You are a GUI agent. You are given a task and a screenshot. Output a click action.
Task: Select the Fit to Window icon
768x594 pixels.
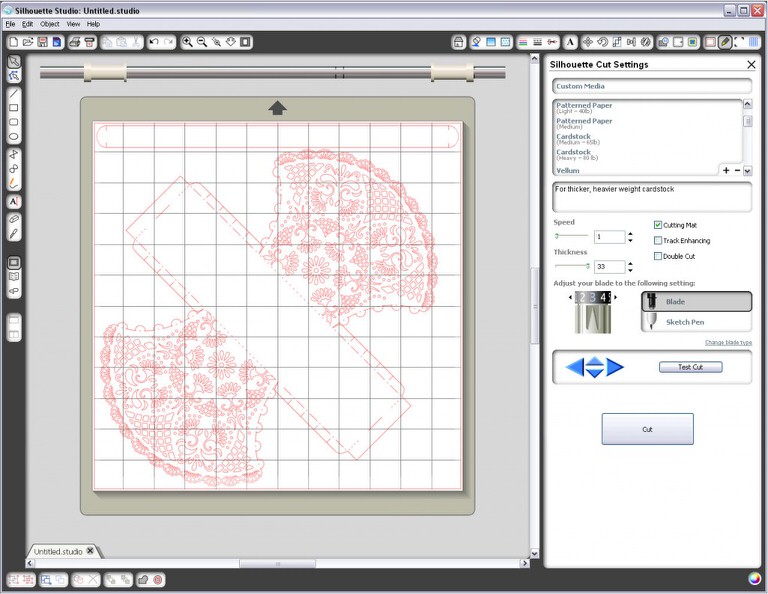point(245,42)
